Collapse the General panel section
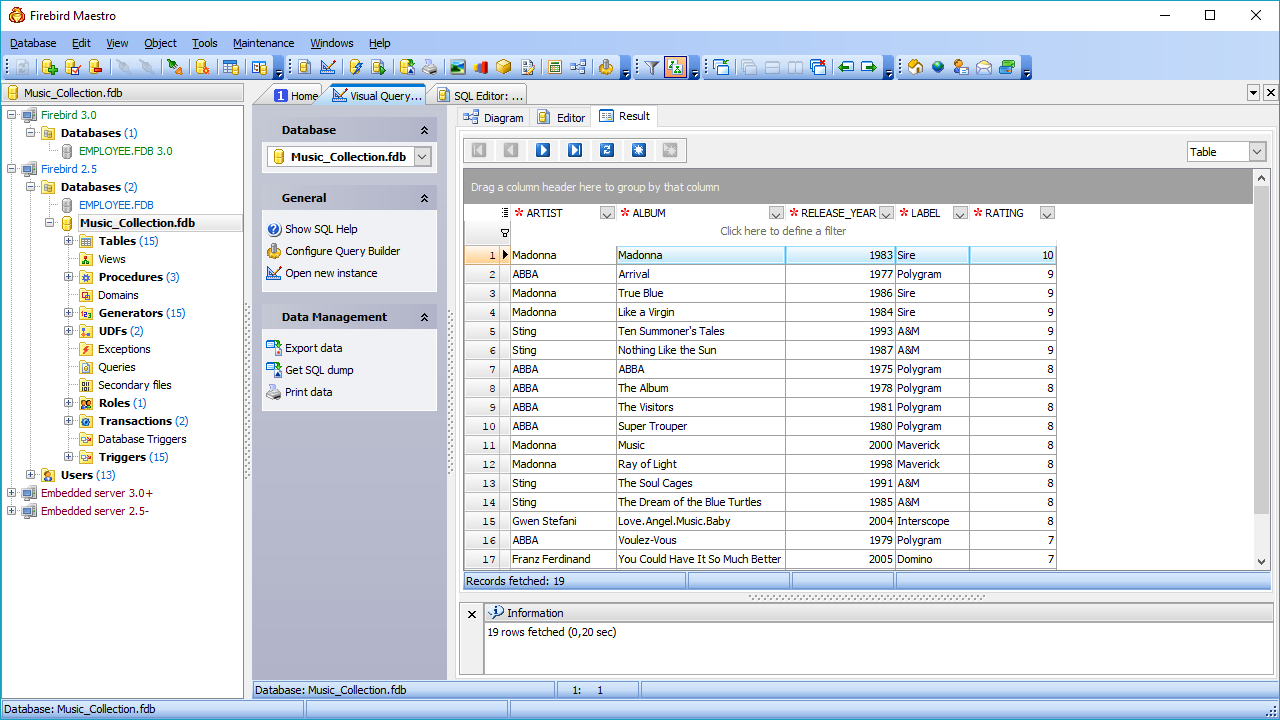Viewport: 1280px width, 720px height. (x=424, y=198)
